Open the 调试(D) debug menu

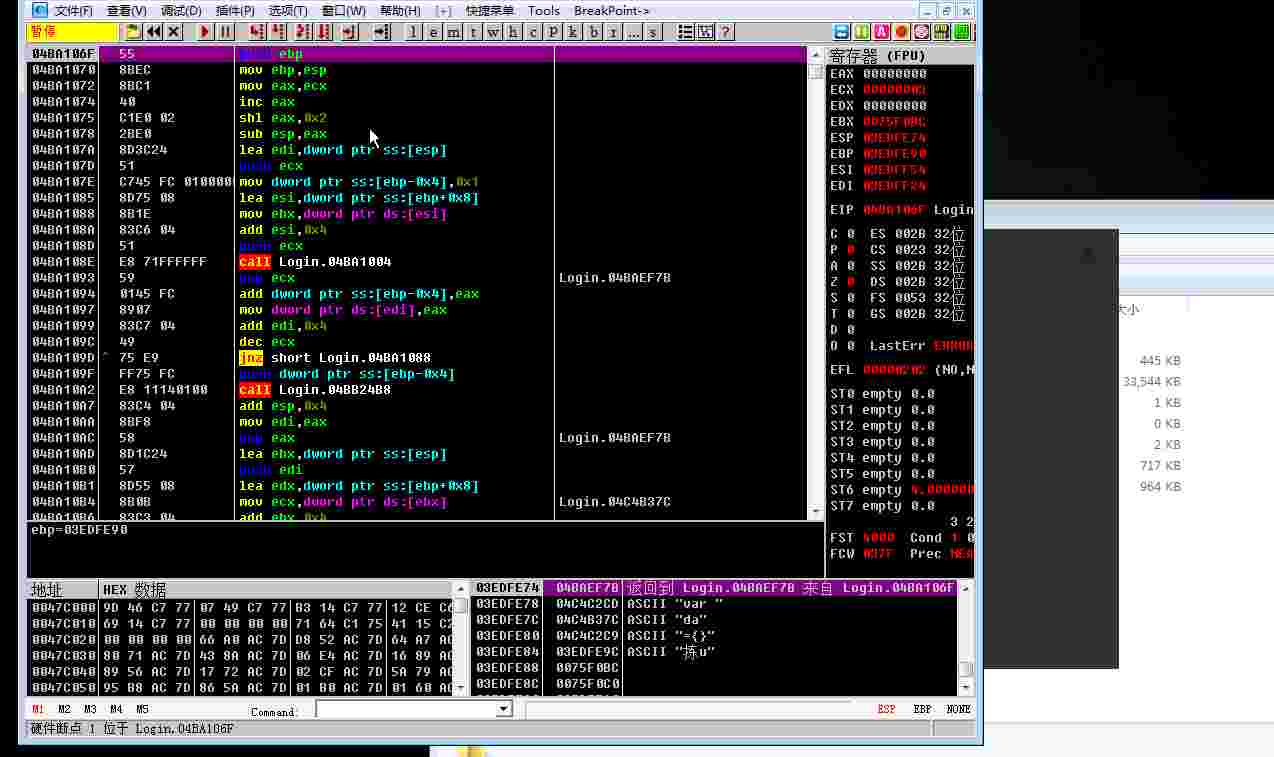(x=181, y=11)
